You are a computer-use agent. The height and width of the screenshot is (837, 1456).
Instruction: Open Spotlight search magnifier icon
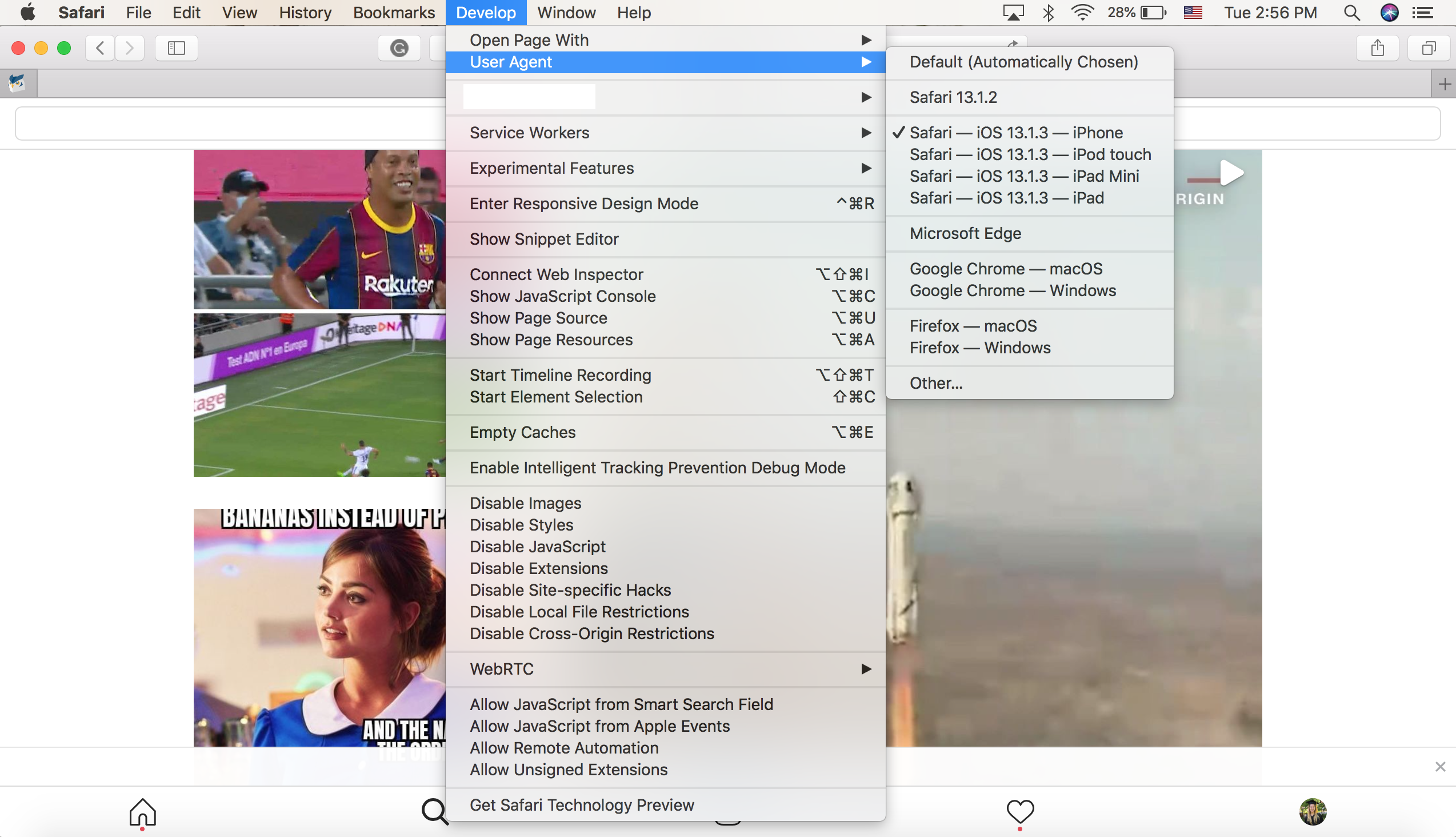pos(1351,12)
